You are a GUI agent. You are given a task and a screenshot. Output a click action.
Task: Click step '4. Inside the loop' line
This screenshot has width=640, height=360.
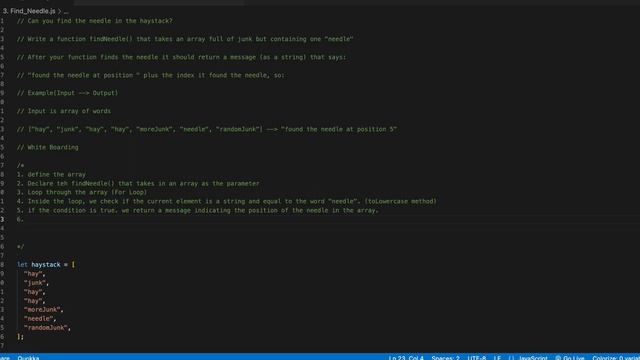coord(227,201)
